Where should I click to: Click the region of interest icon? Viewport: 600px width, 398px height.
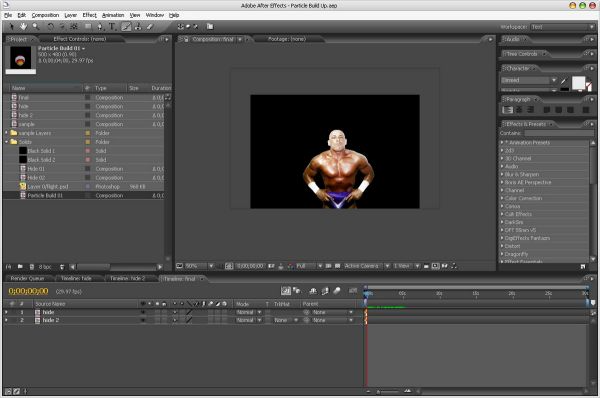(328, 266)
